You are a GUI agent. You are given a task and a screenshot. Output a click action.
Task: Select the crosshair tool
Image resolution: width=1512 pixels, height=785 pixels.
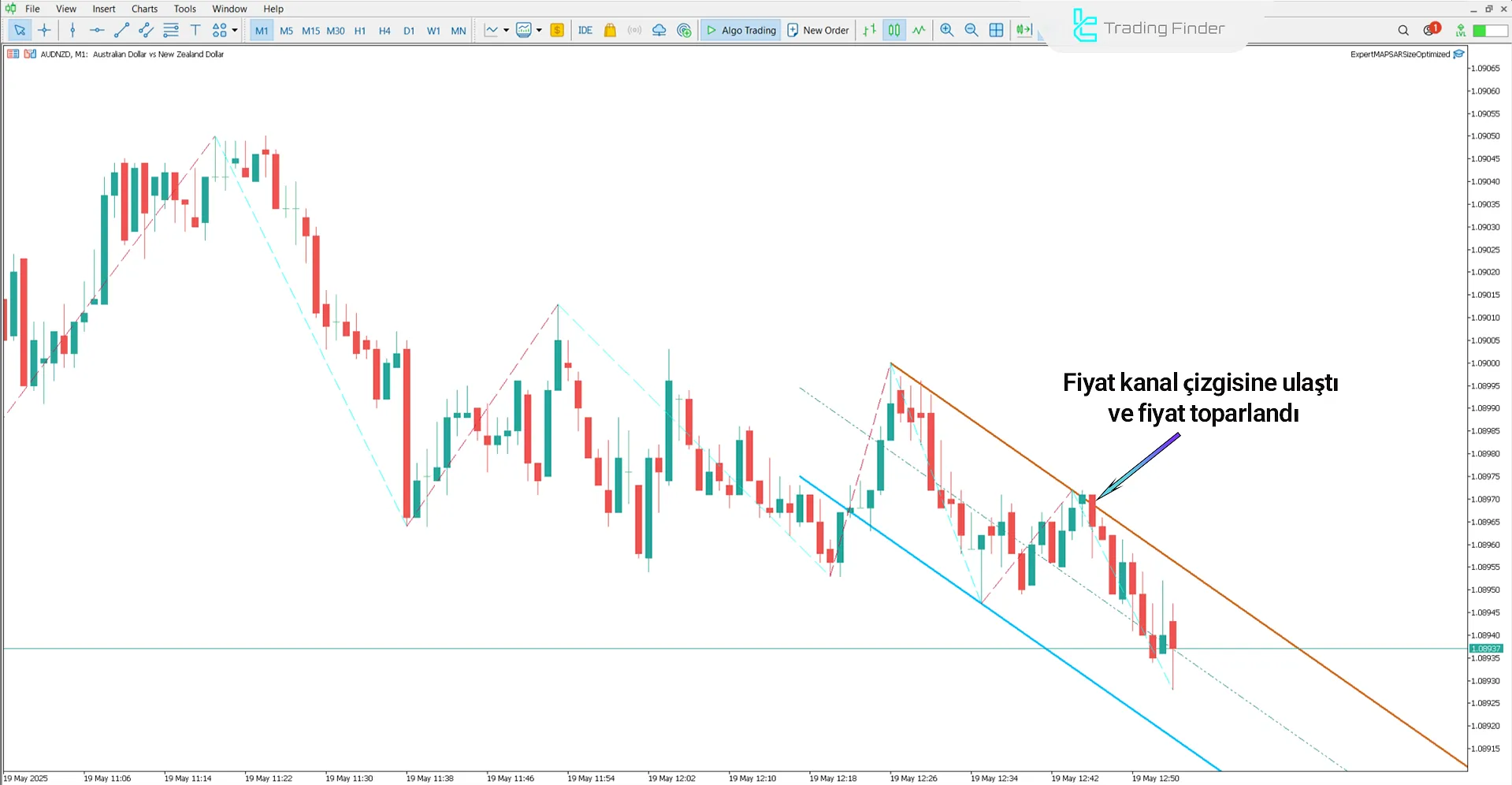pos(44,30)
